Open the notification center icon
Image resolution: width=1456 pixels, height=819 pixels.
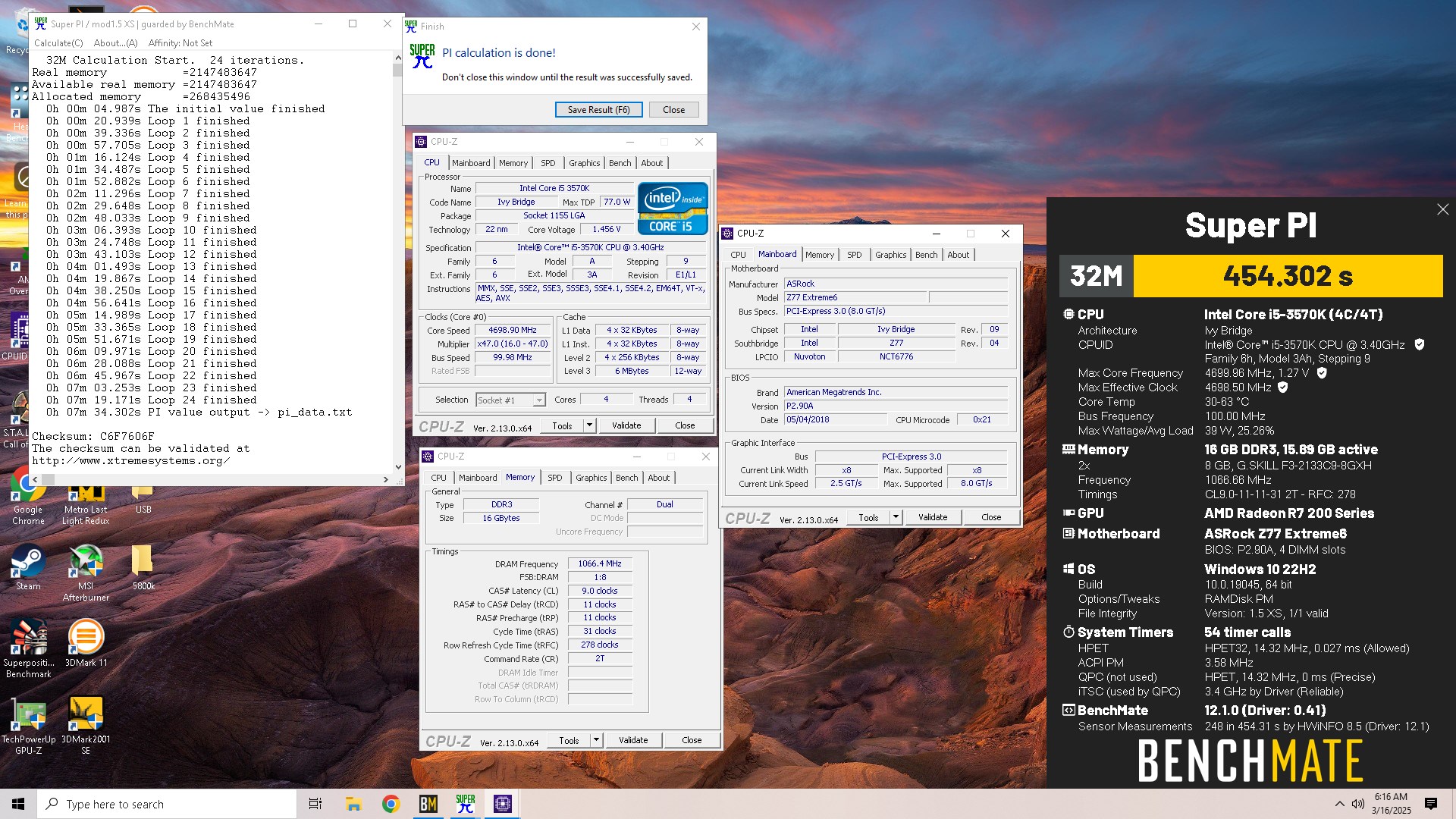1431,804
